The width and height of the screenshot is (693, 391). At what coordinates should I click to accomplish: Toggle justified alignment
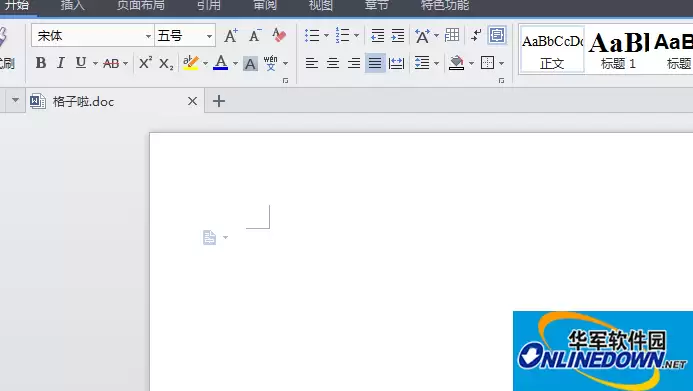pos(375,63)
